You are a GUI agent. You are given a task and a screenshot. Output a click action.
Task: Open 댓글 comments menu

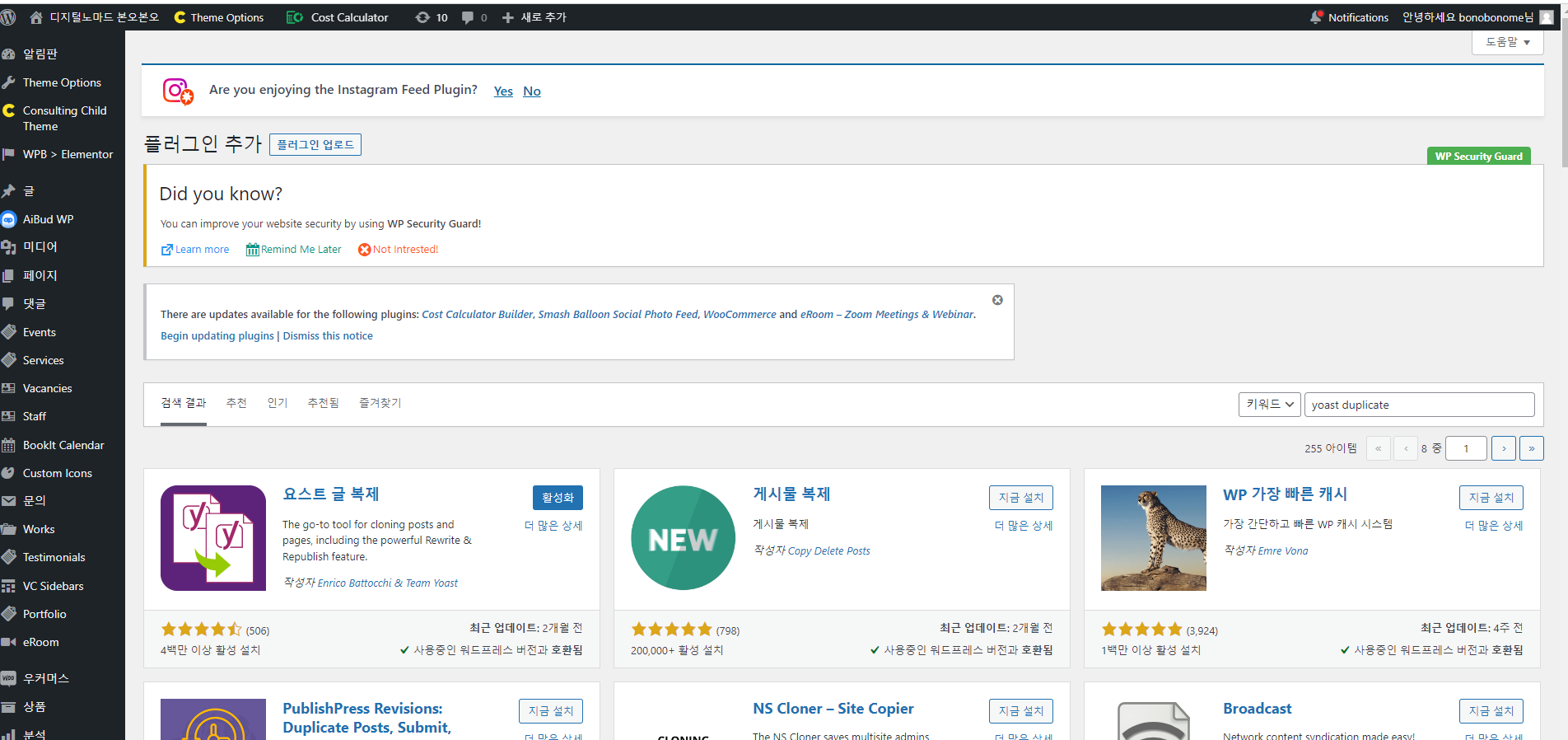tap(34, 303)
